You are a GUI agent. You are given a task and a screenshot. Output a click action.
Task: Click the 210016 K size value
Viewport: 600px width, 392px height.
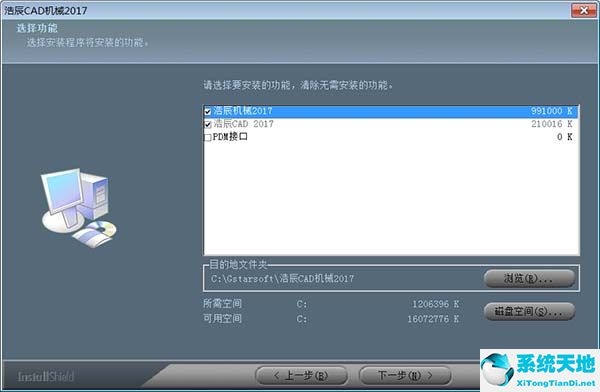coord(551,124)
